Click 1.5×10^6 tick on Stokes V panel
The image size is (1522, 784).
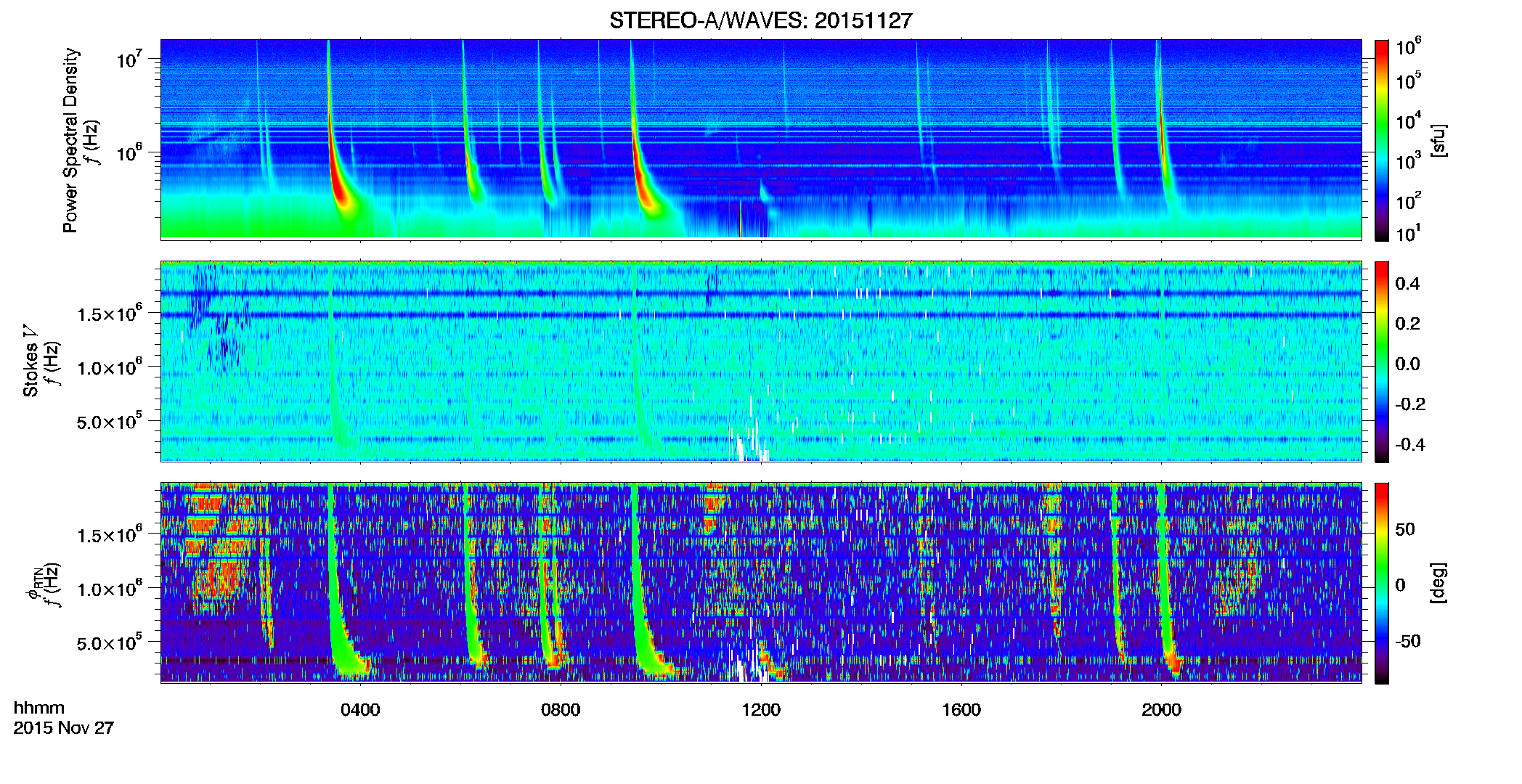pyautogui.click(x=110, y=314)
